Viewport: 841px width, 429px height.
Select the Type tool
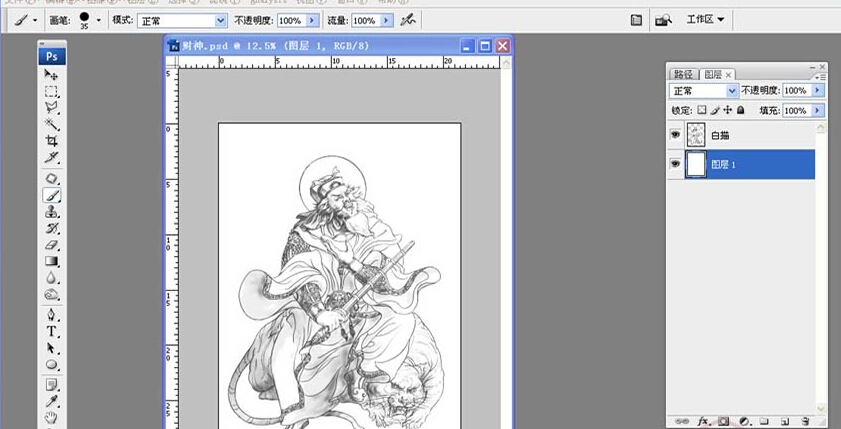pos(51,331)
